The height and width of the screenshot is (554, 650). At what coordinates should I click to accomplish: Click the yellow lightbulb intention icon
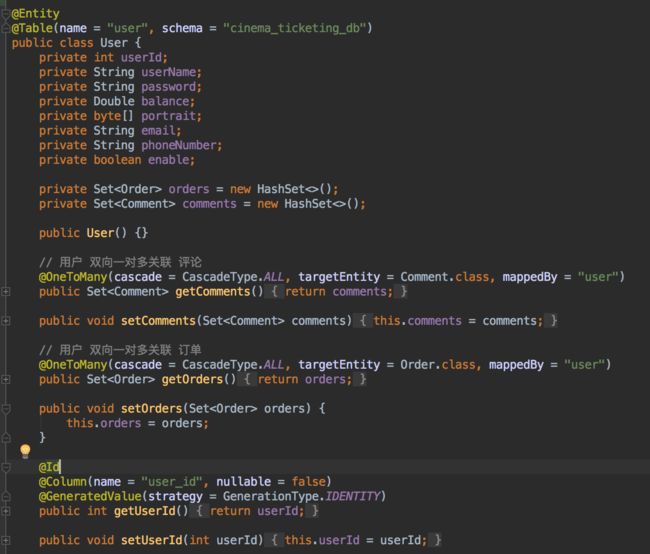pyautogui.click(x=25, y=451)
